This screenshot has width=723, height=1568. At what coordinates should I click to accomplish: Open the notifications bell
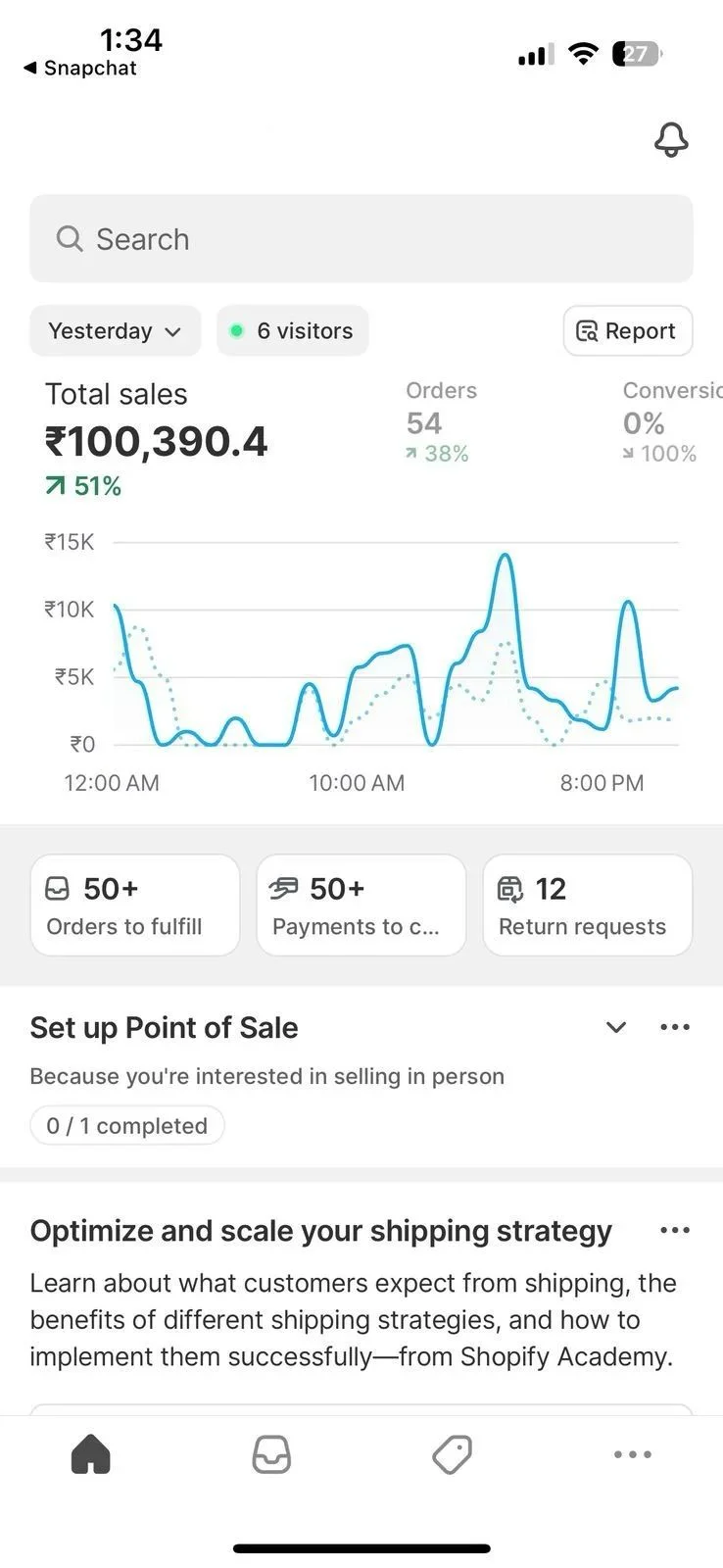point(671,140)
